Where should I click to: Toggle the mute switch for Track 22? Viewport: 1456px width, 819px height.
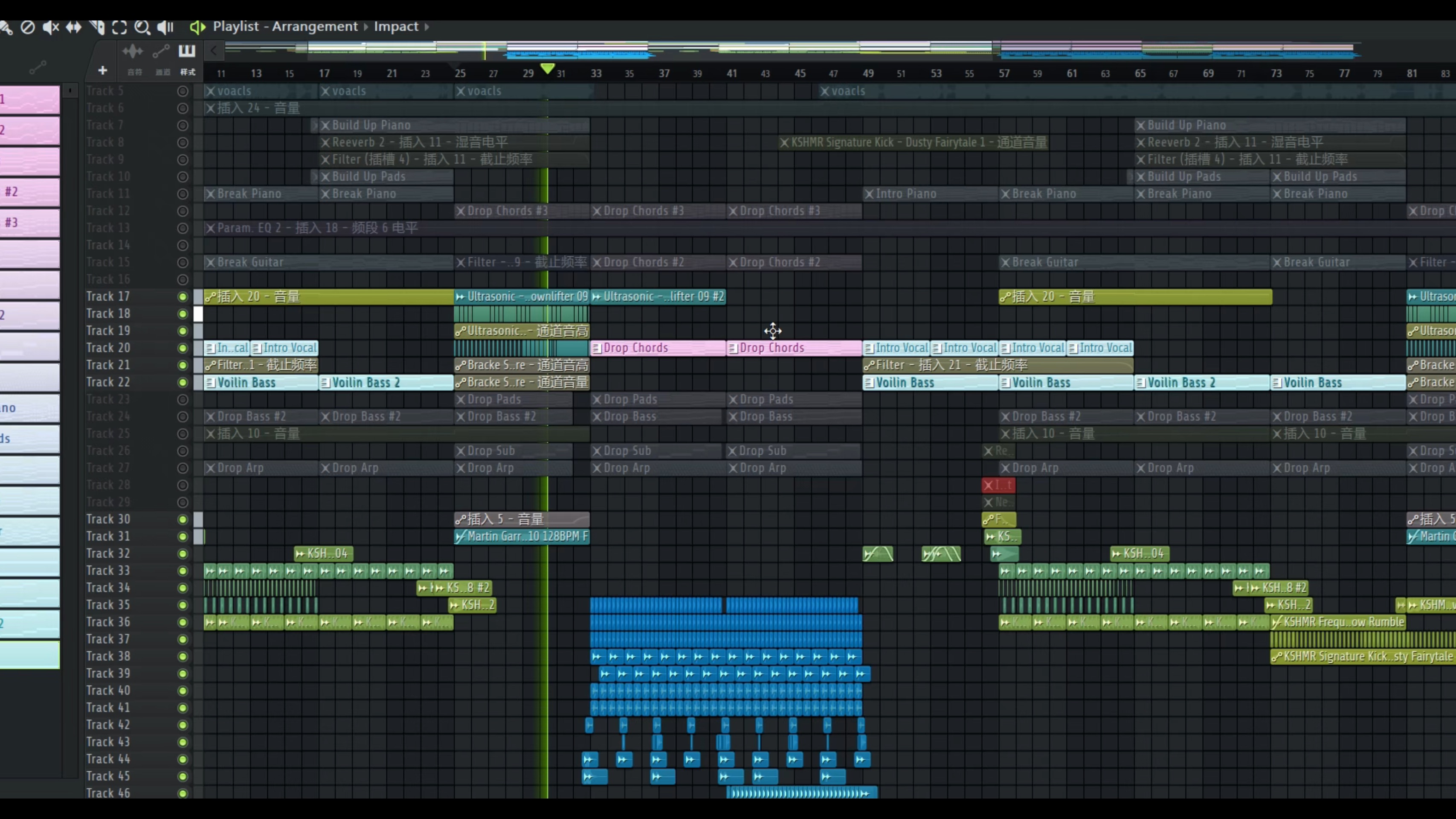coord(183,383)
